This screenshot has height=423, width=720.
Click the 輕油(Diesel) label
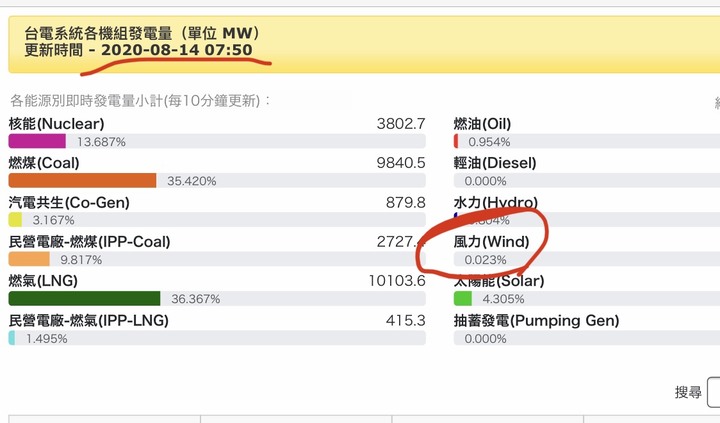click(x=495, y=163)
